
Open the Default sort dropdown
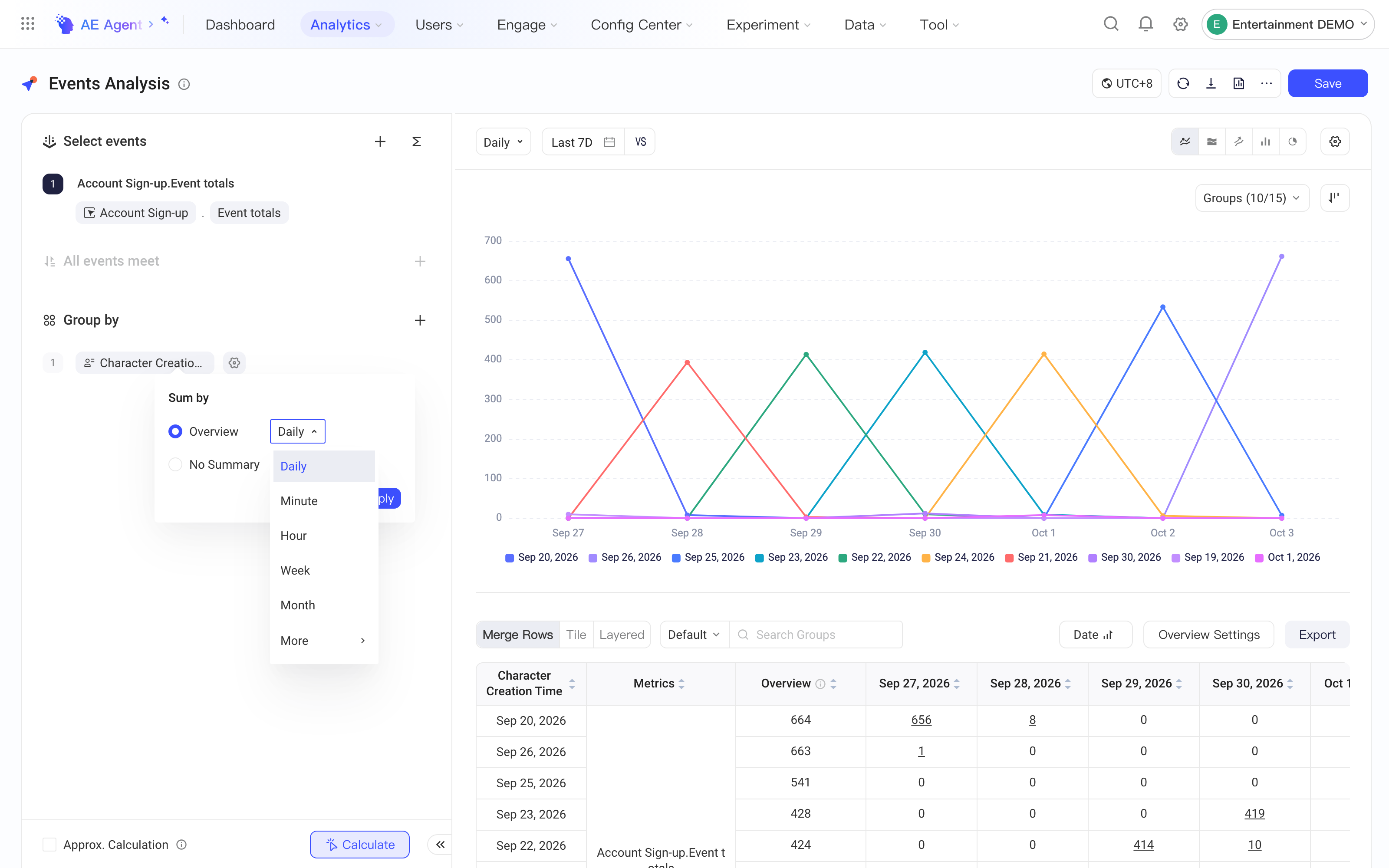click(x=694, y=635)
